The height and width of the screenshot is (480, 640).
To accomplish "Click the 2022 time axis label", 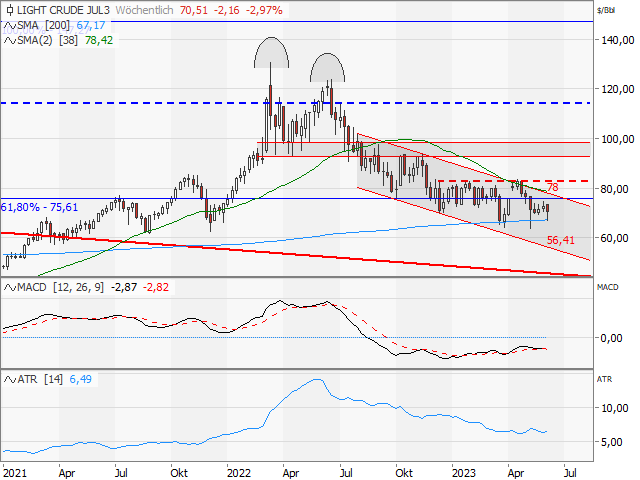I will click(239, 473).
